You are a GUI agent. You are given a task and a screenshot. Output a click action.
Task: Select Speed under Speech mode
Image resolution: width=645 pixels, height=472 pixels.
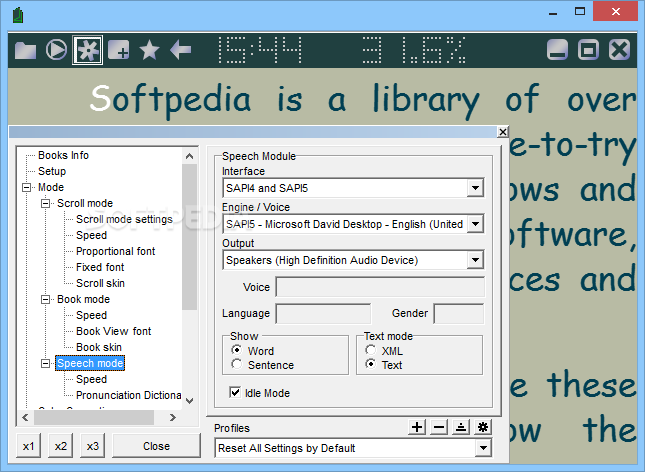(x=91, y=379)
